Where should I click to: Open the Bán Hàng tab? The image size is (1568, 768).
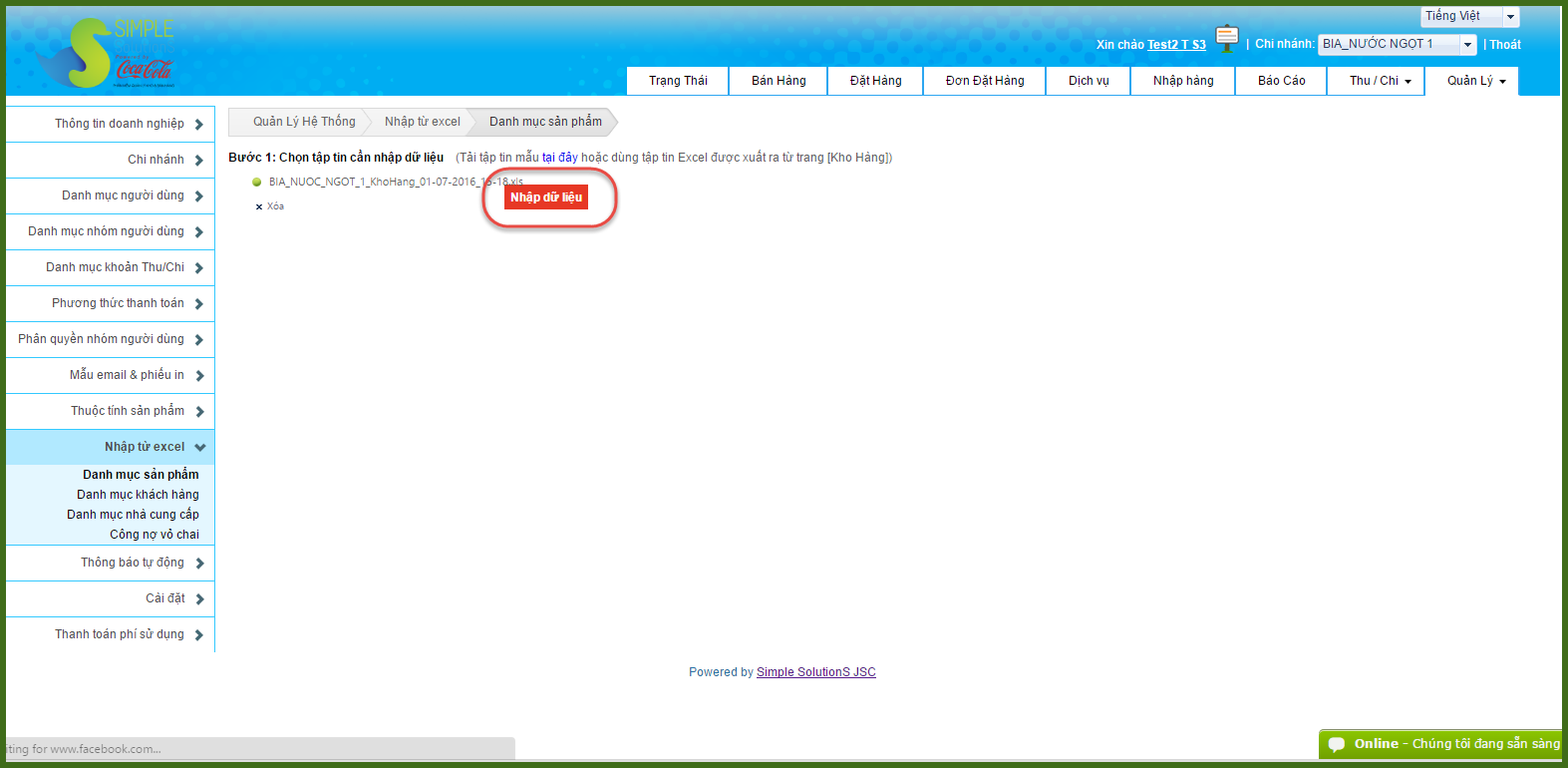coord(779,81)
